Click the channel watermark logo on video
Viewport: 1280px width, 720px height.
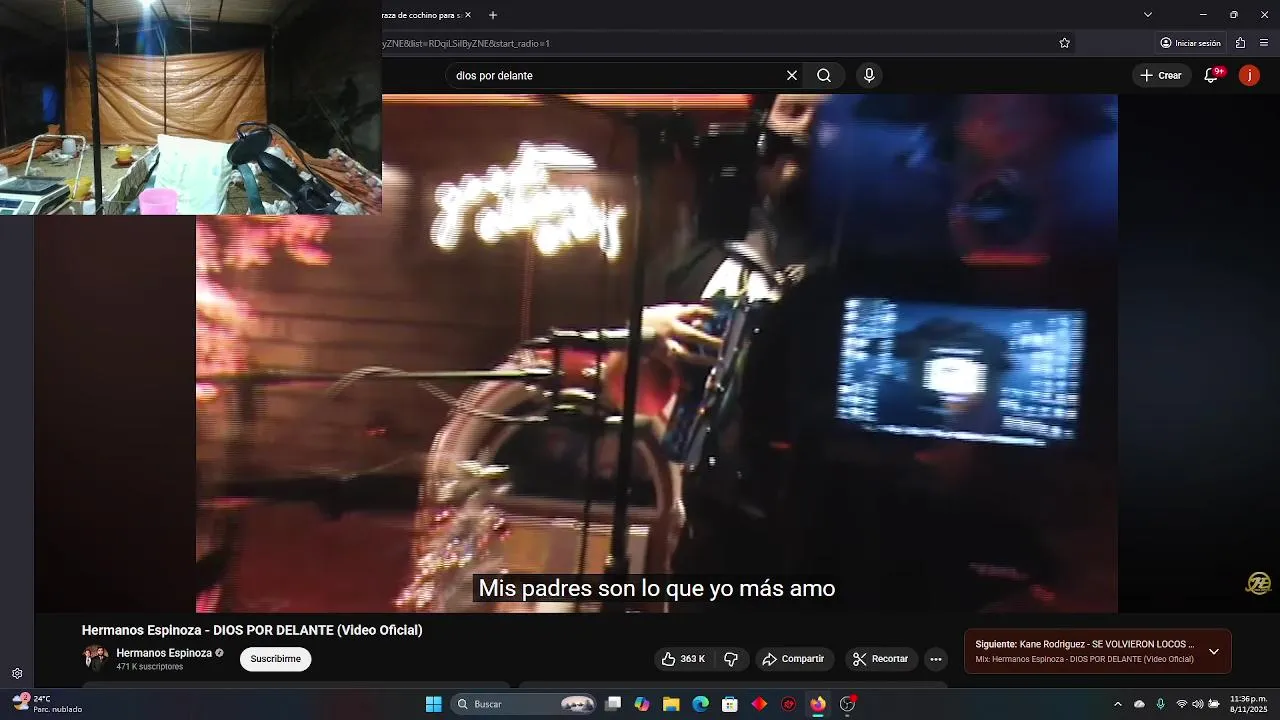(1258, 584)
